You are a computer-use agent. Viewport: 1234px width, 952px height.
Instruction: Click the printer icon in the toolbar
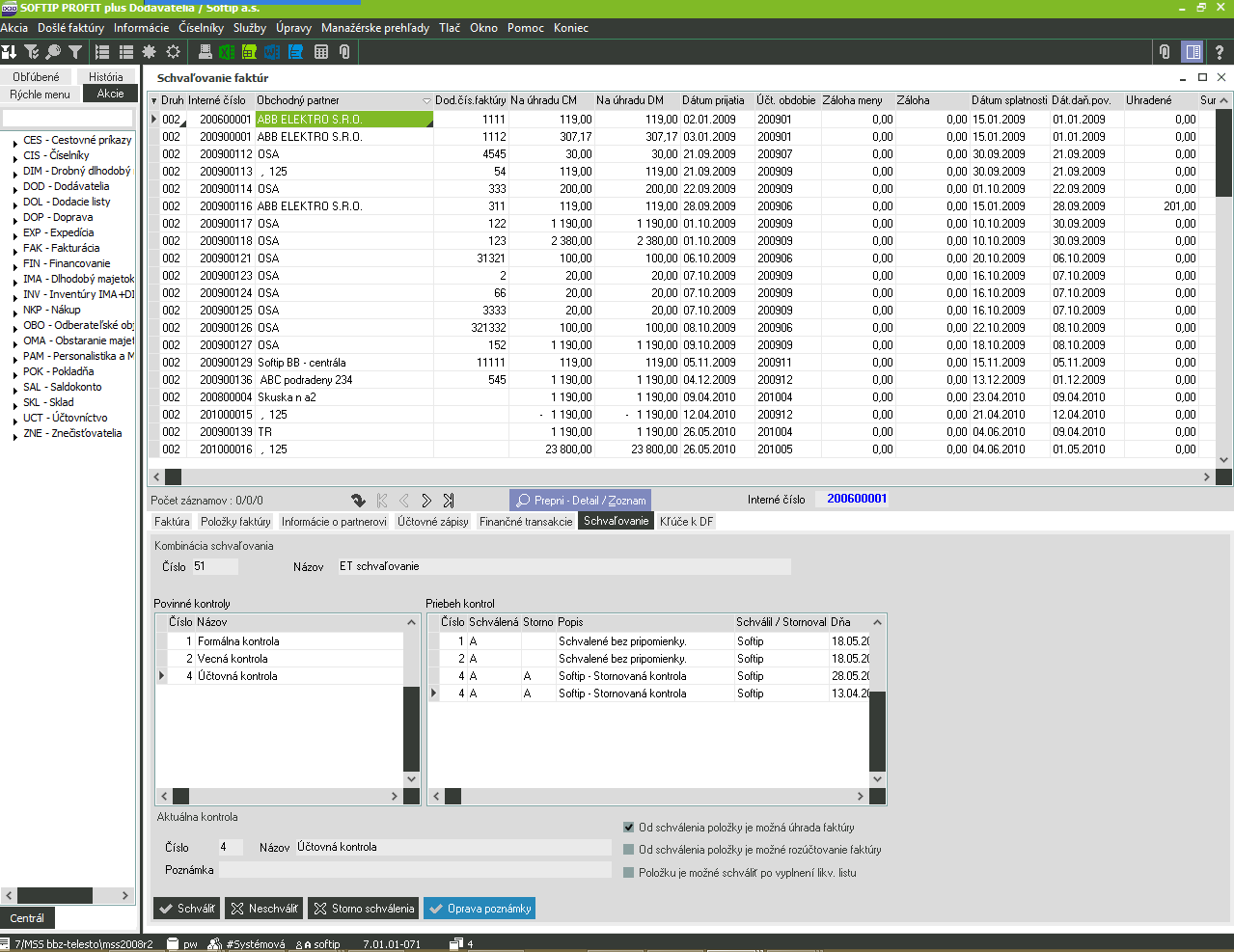(x=205, y=52)
